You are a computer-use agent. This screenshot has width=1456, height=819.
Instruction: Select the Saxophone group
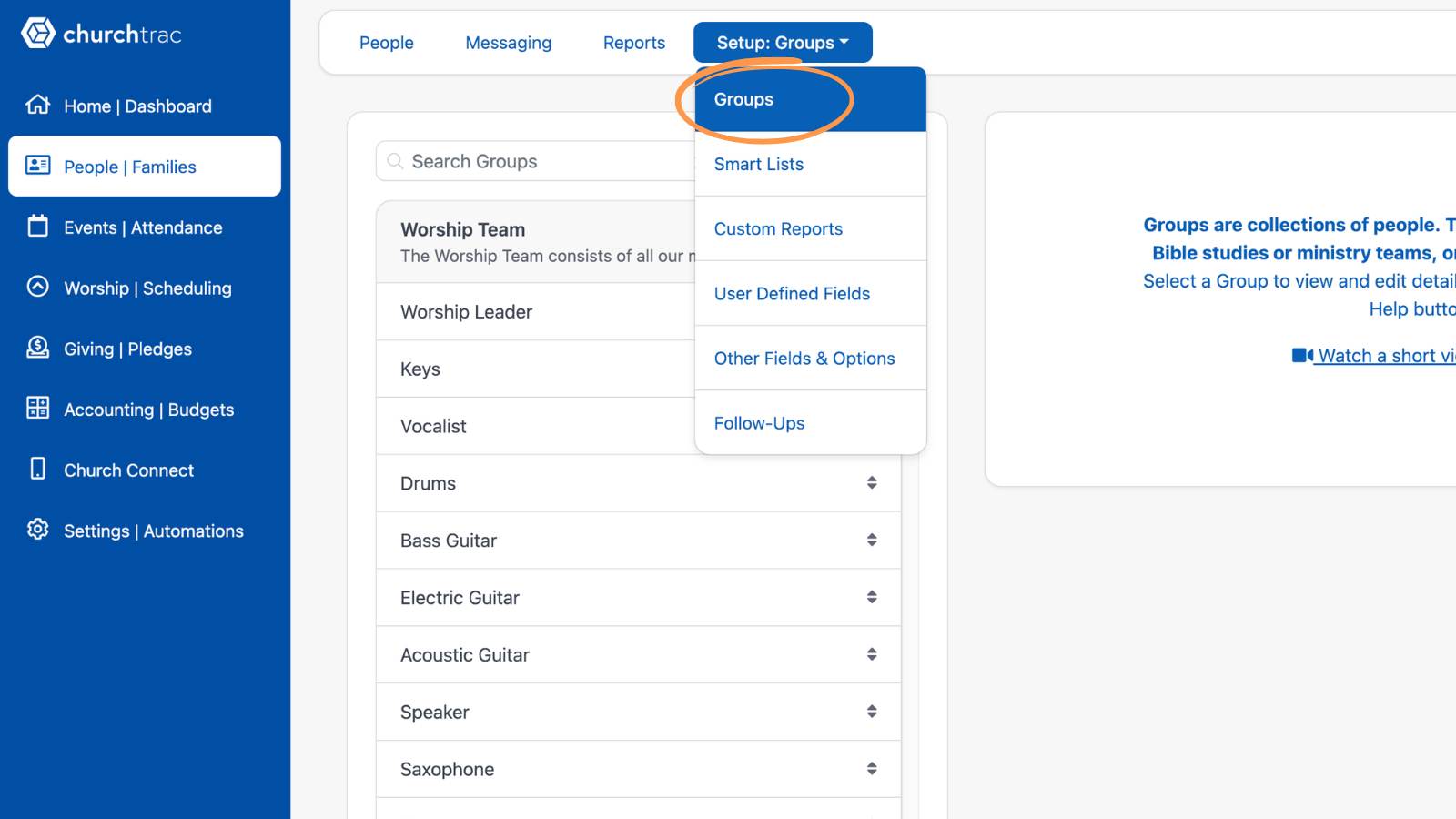pyautogui.click(x=638, y=770)
